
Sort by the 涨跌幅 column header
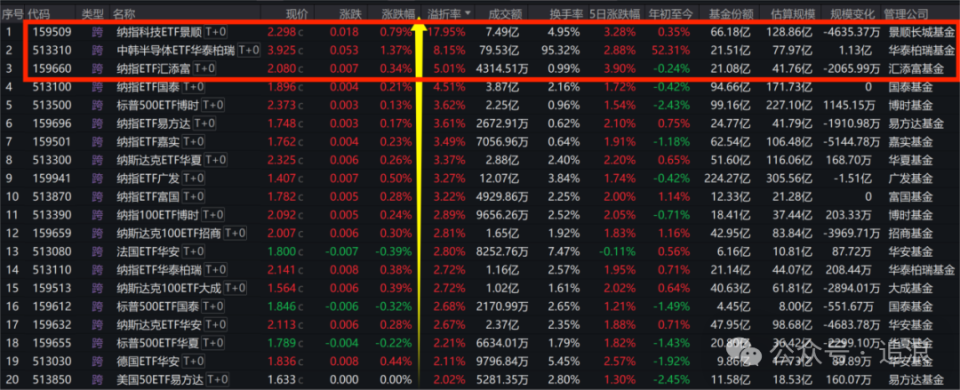[399, 13]
